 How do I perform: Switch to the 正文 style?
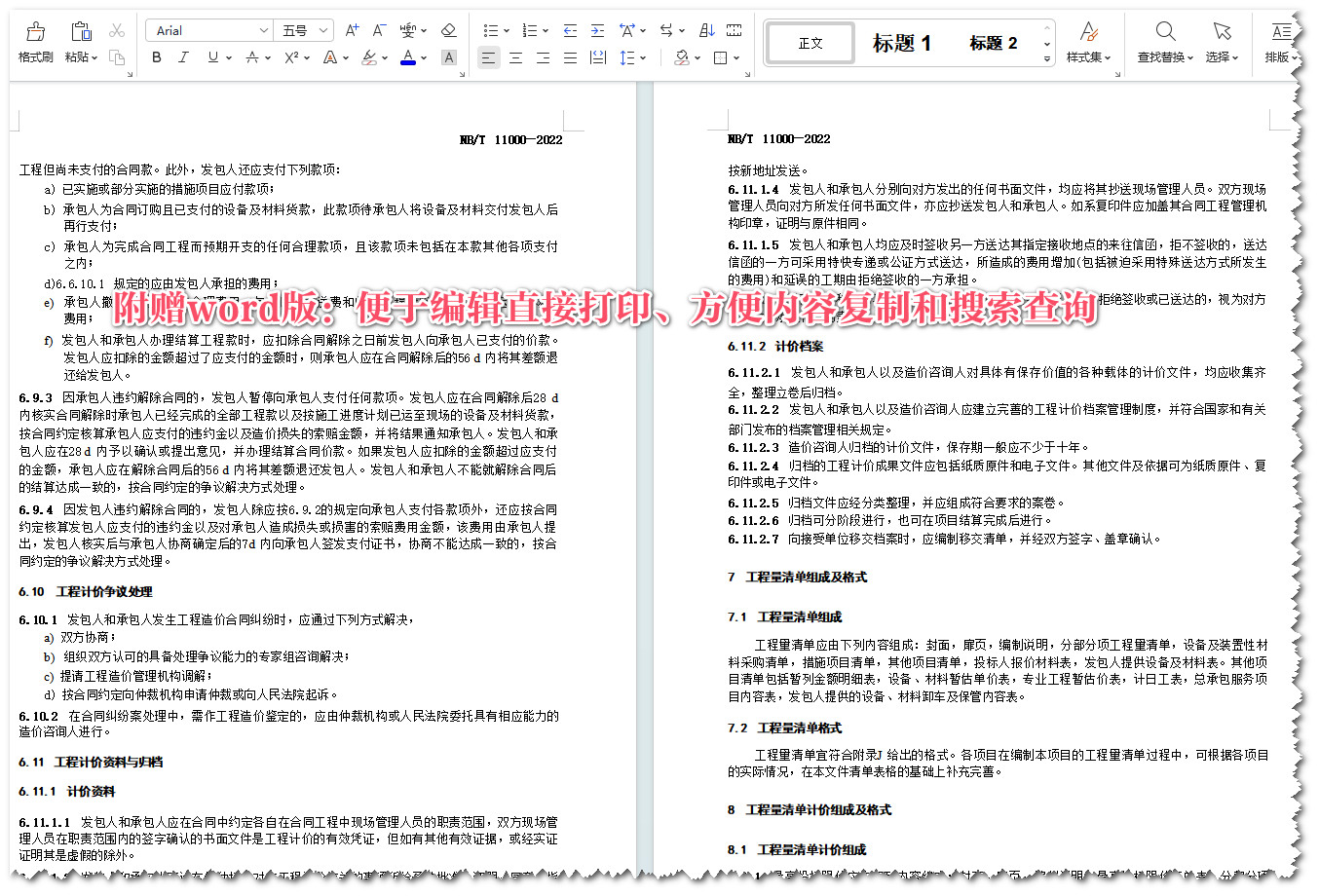point(810,42)
